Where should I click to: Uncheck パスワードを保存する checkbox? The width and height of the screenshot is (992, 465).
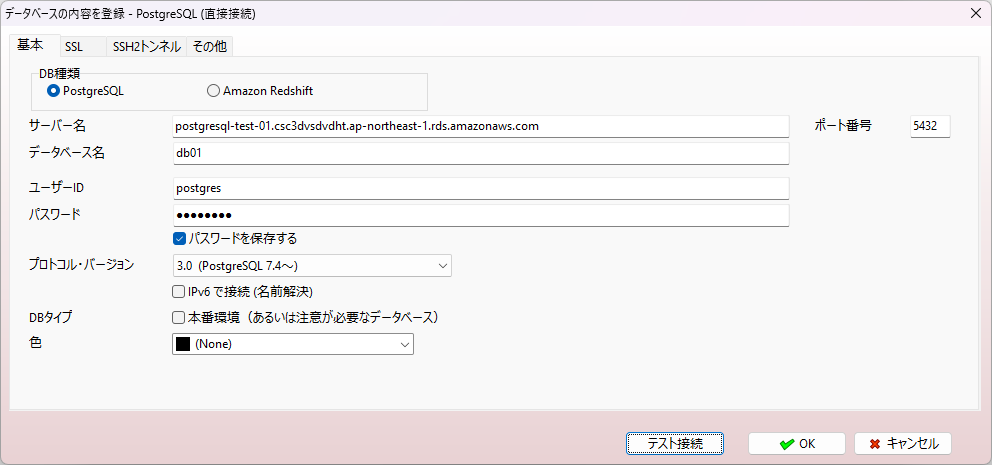(x=178, y=239)
